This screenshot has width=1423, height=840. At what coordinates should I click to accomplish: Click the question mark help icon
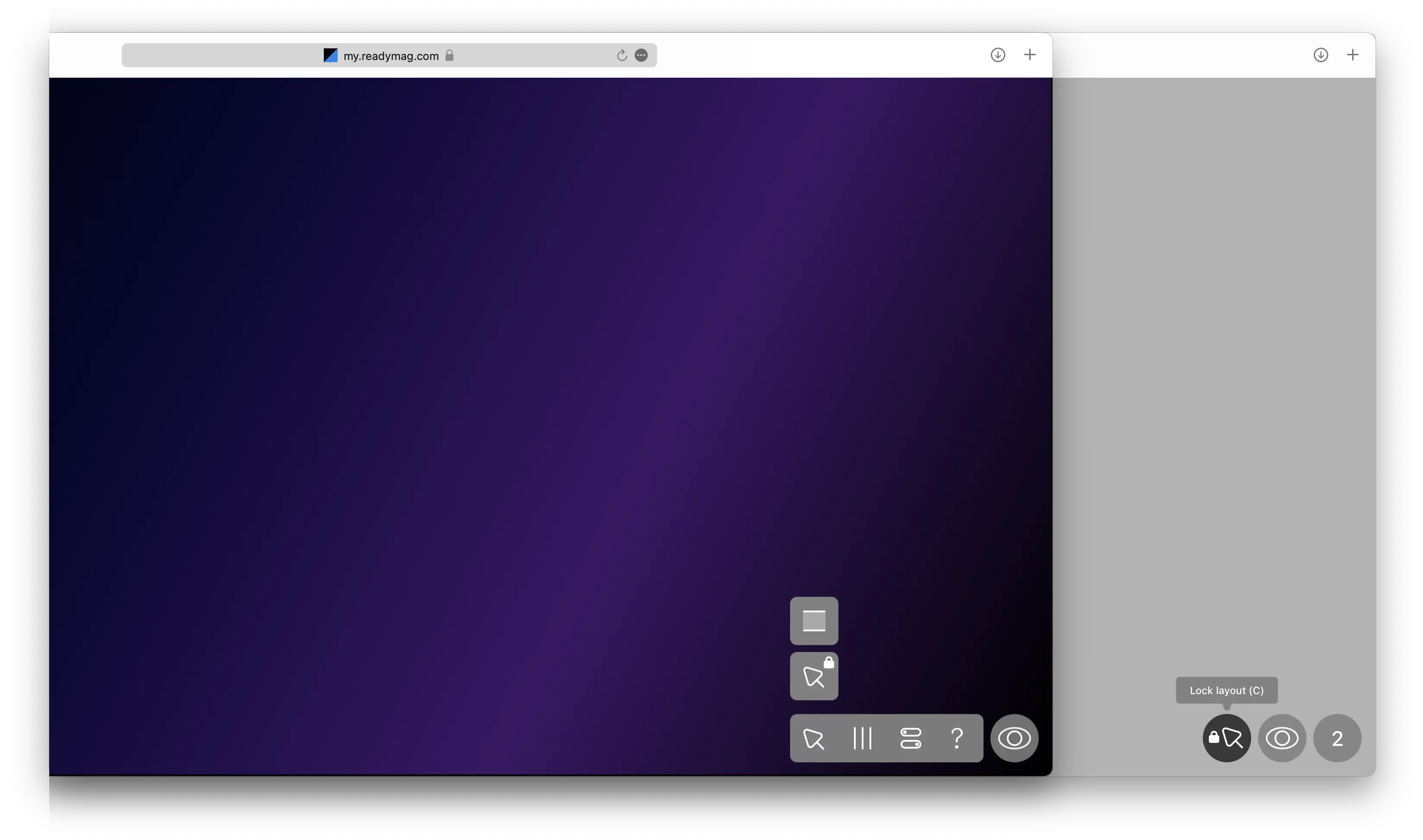pos(958,739)
